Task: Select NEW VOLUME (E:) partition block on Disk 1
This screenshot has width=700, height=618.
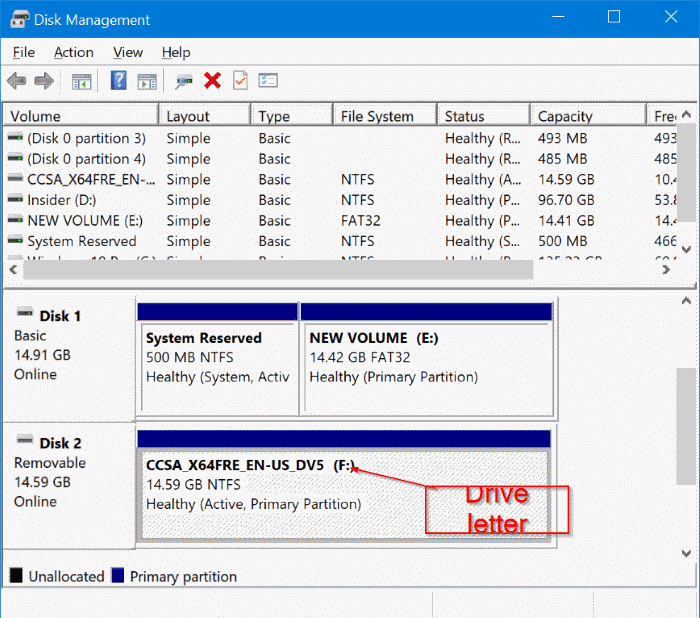Action: pyautogui.click(x=427, y=359)
